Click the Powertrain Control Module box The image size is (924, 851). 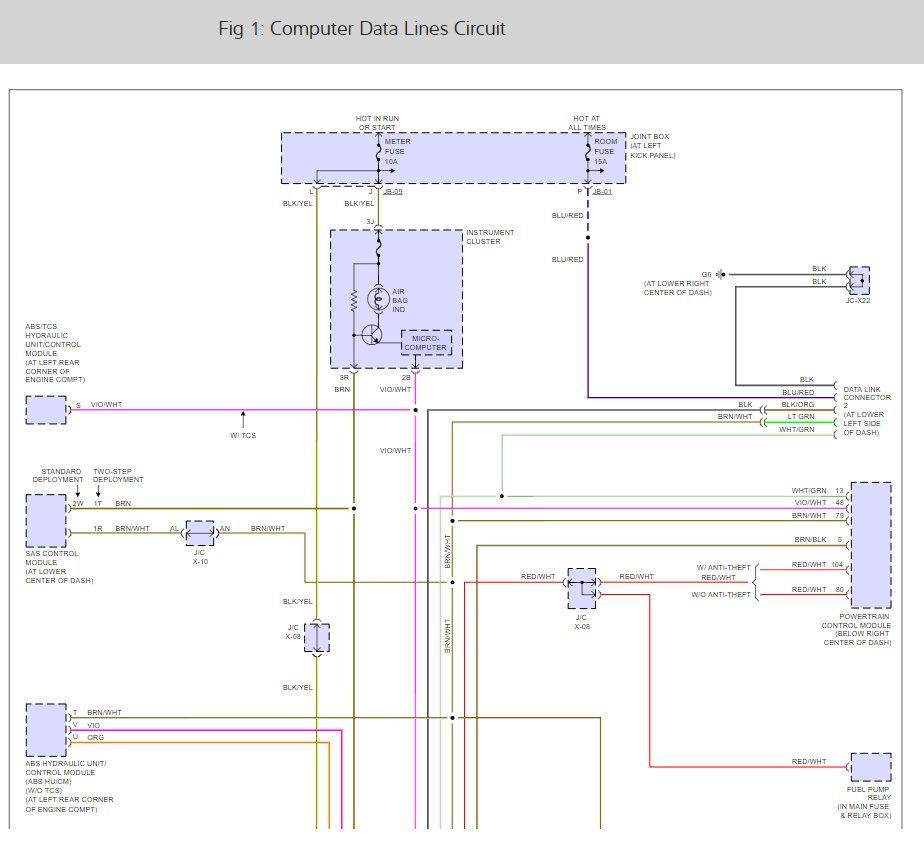pyautogui.click(x=869, y=545)
